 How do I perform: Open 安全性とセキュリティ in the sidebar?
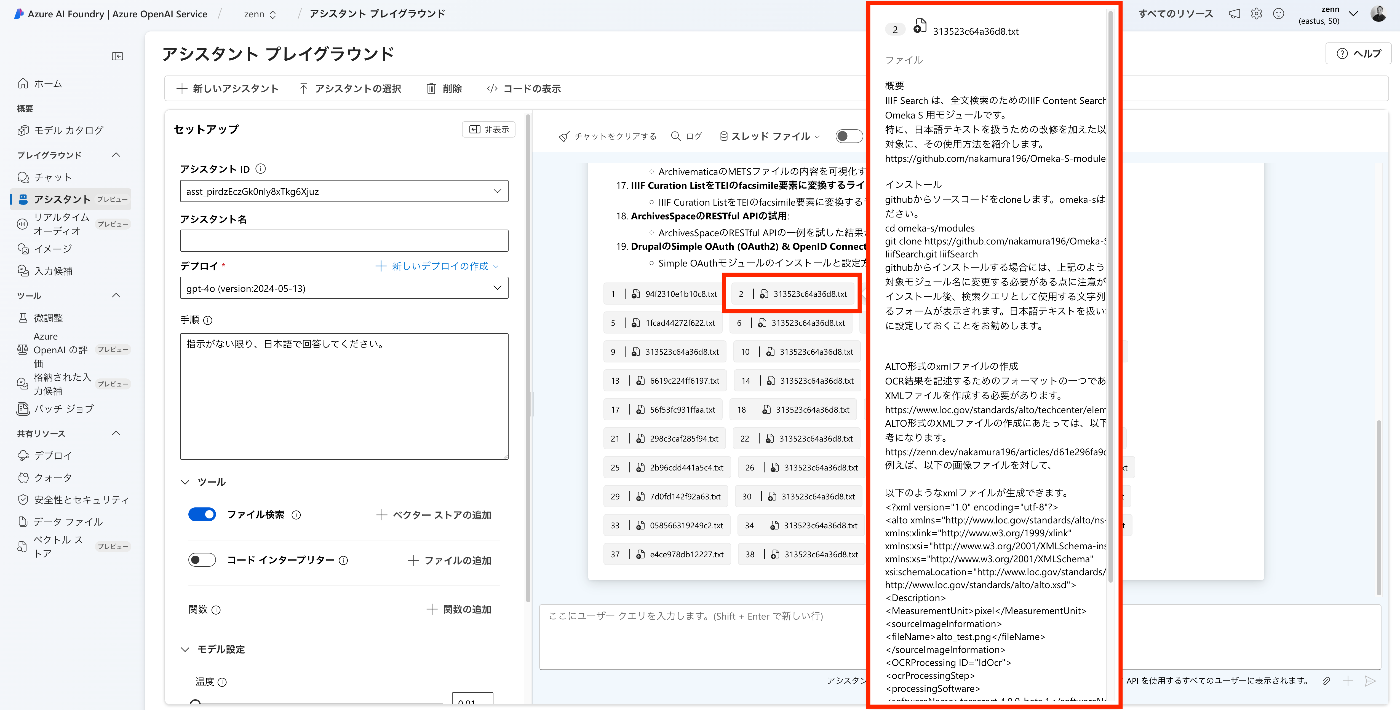(x=73, y=499)
